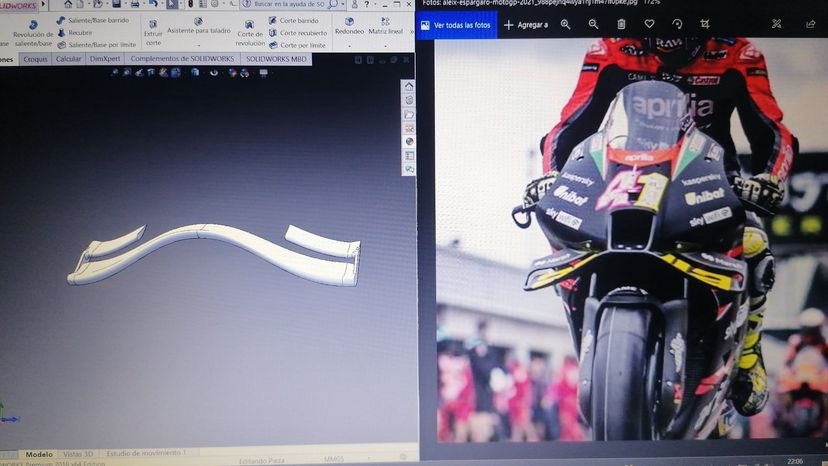This screenshot has width=828, height=466.
Task: Switch to the Calcular tab
Action: click(x=69, y=59)
